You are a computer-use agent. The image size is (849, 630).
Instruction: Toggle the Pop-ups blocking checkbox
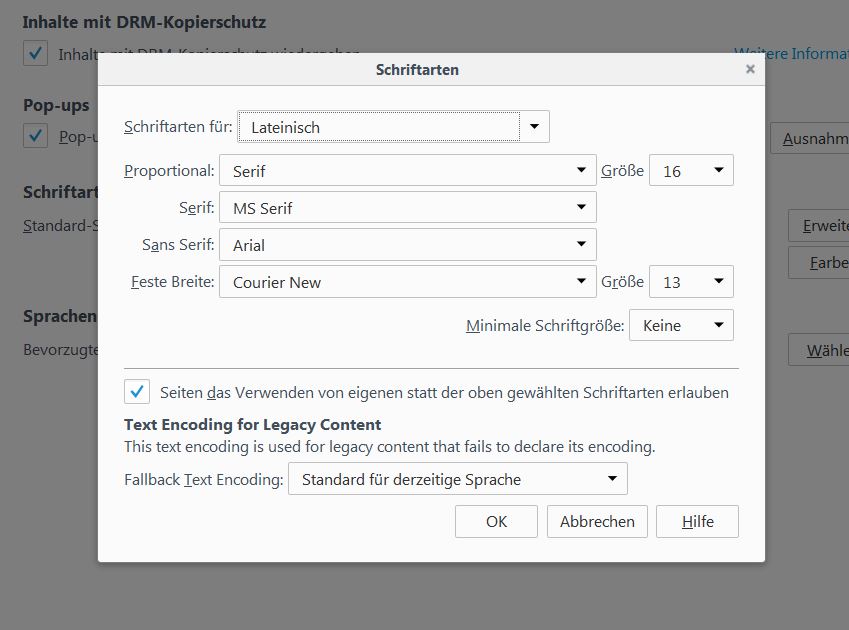click(x=36, y=136)
